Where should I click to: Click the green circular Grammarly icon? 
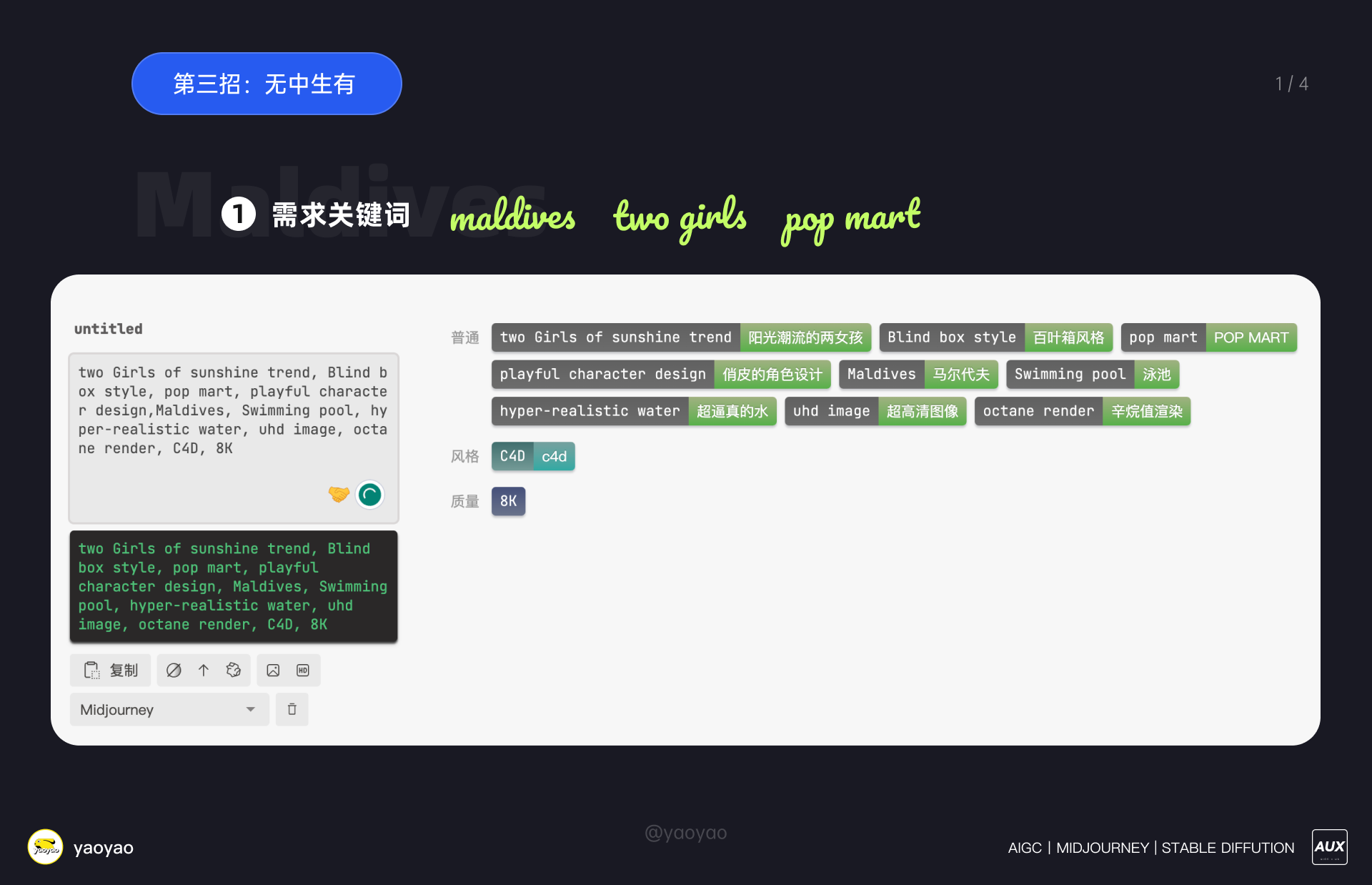[370, 494]
